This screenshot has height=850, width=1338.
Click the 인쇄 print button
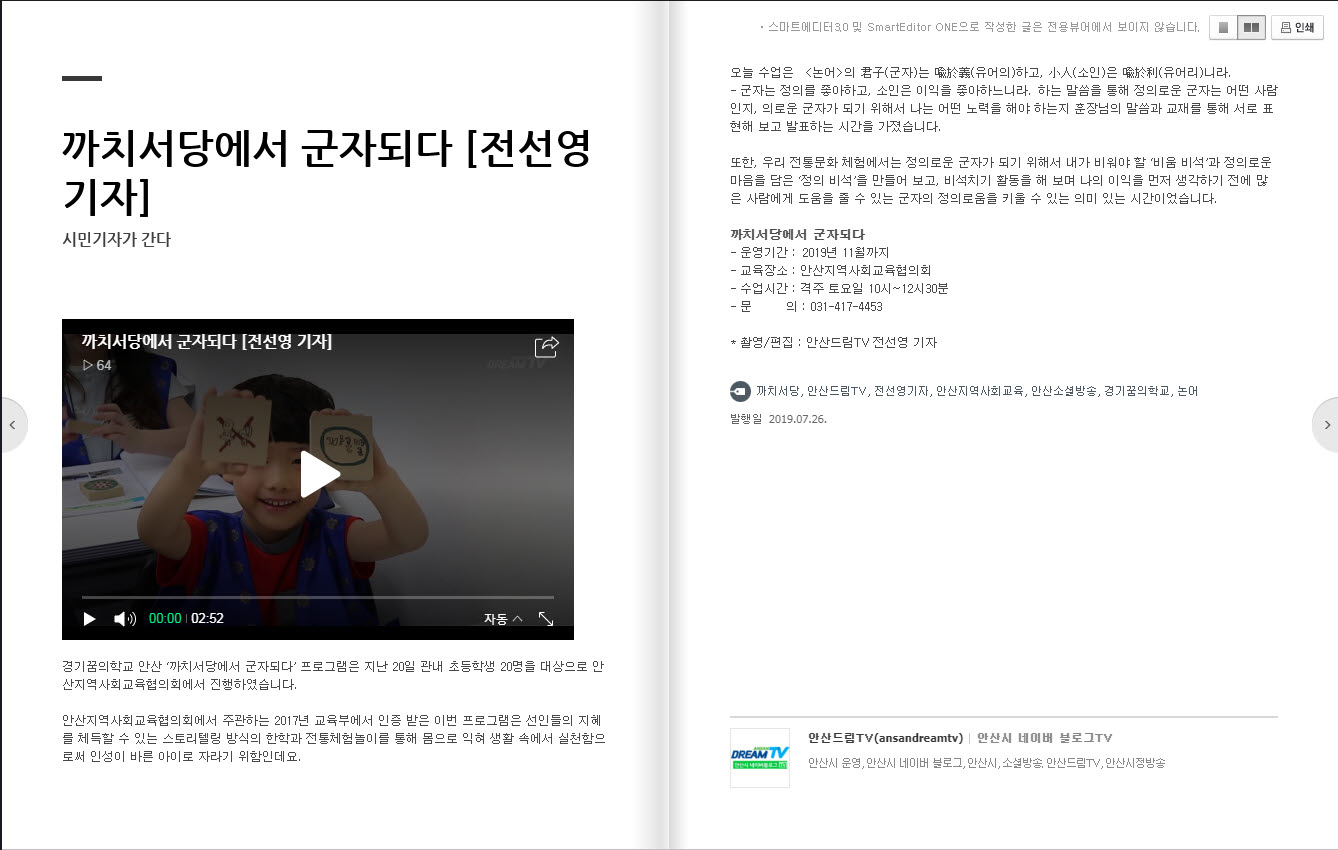click(x=1297, y=28)
